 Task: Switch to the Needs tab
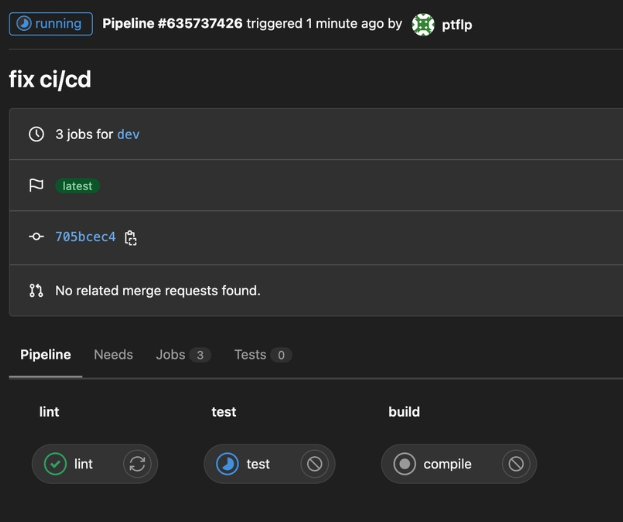click(x=113, y=355)
